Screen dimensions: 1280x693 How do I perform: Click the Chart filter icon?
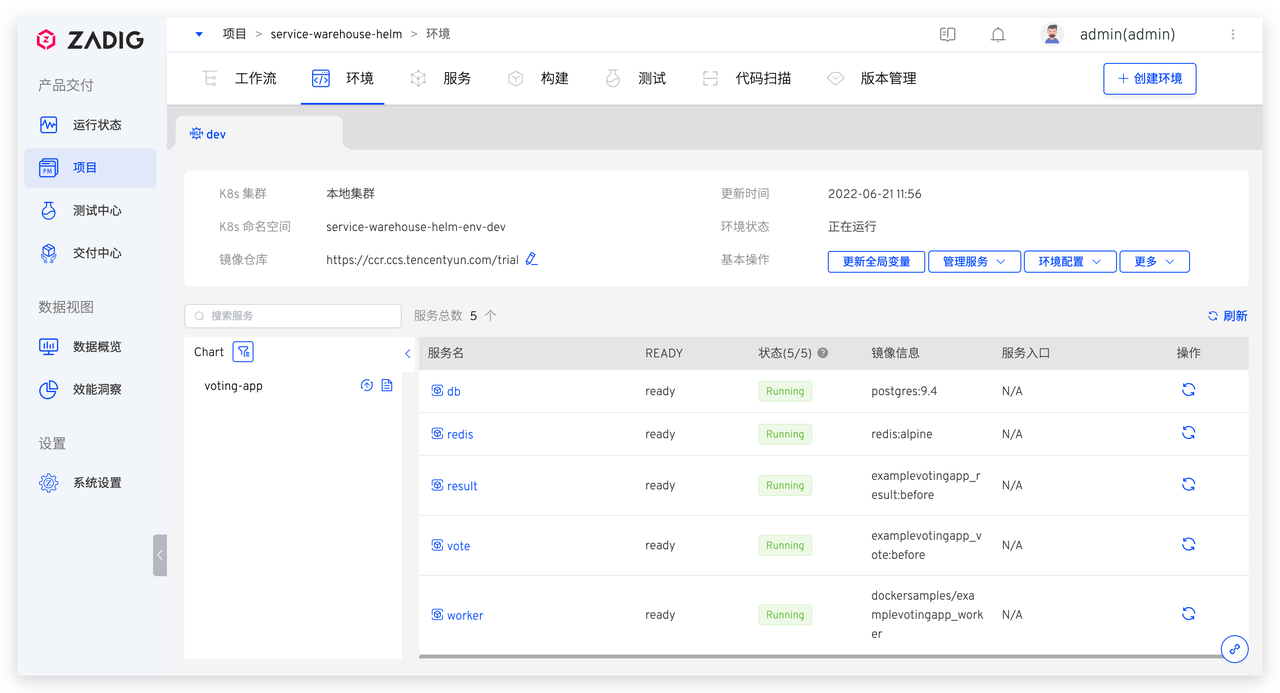243,352
